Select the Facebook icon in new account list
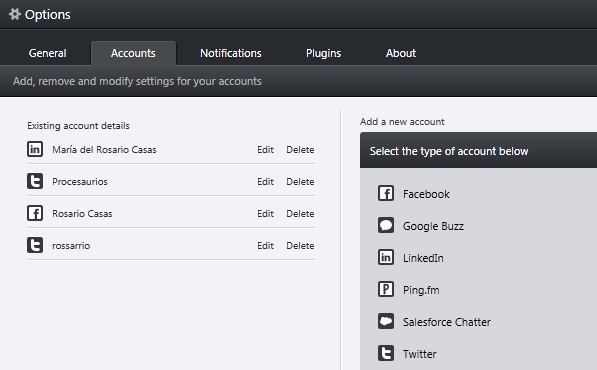This screenshot has height=370, width=597. tap(386, 193)
